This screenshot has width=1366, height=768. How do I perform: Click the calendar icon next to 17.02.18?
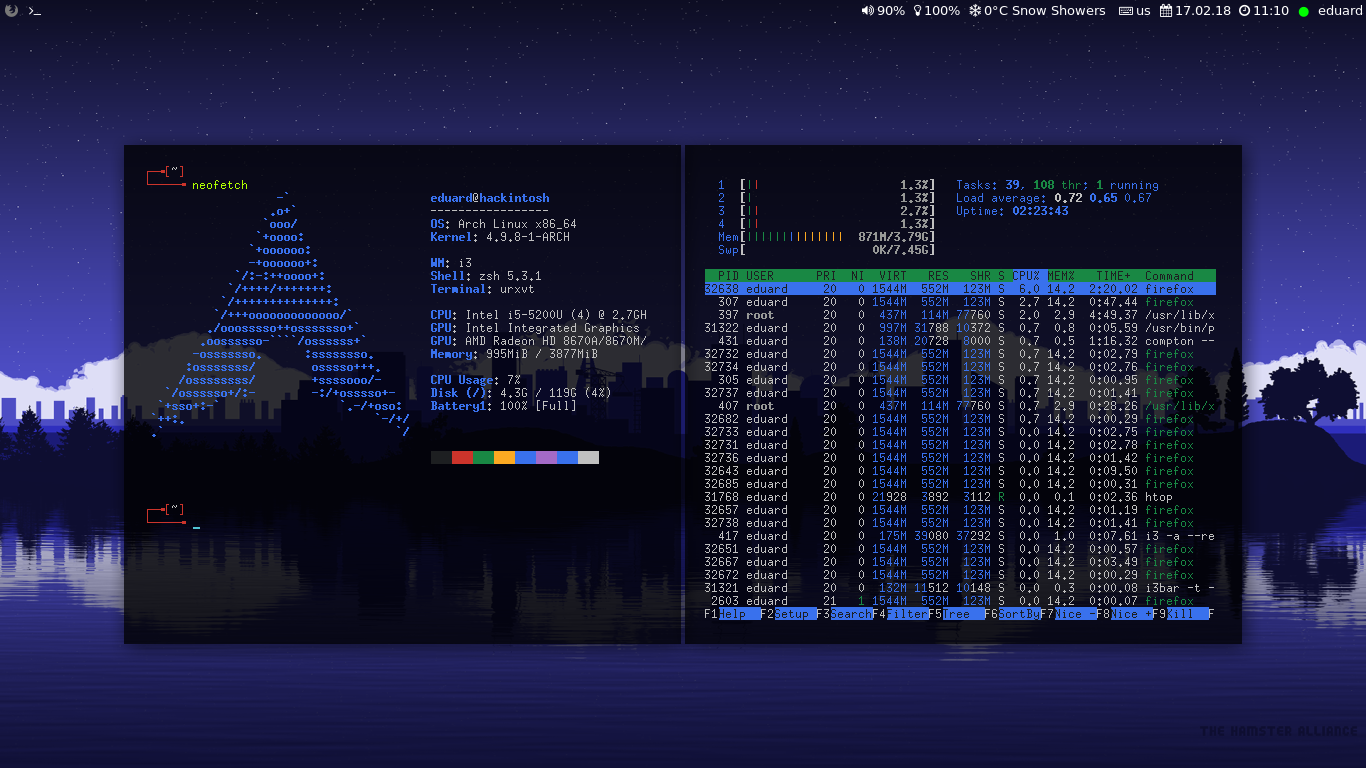coord(1166,10)
